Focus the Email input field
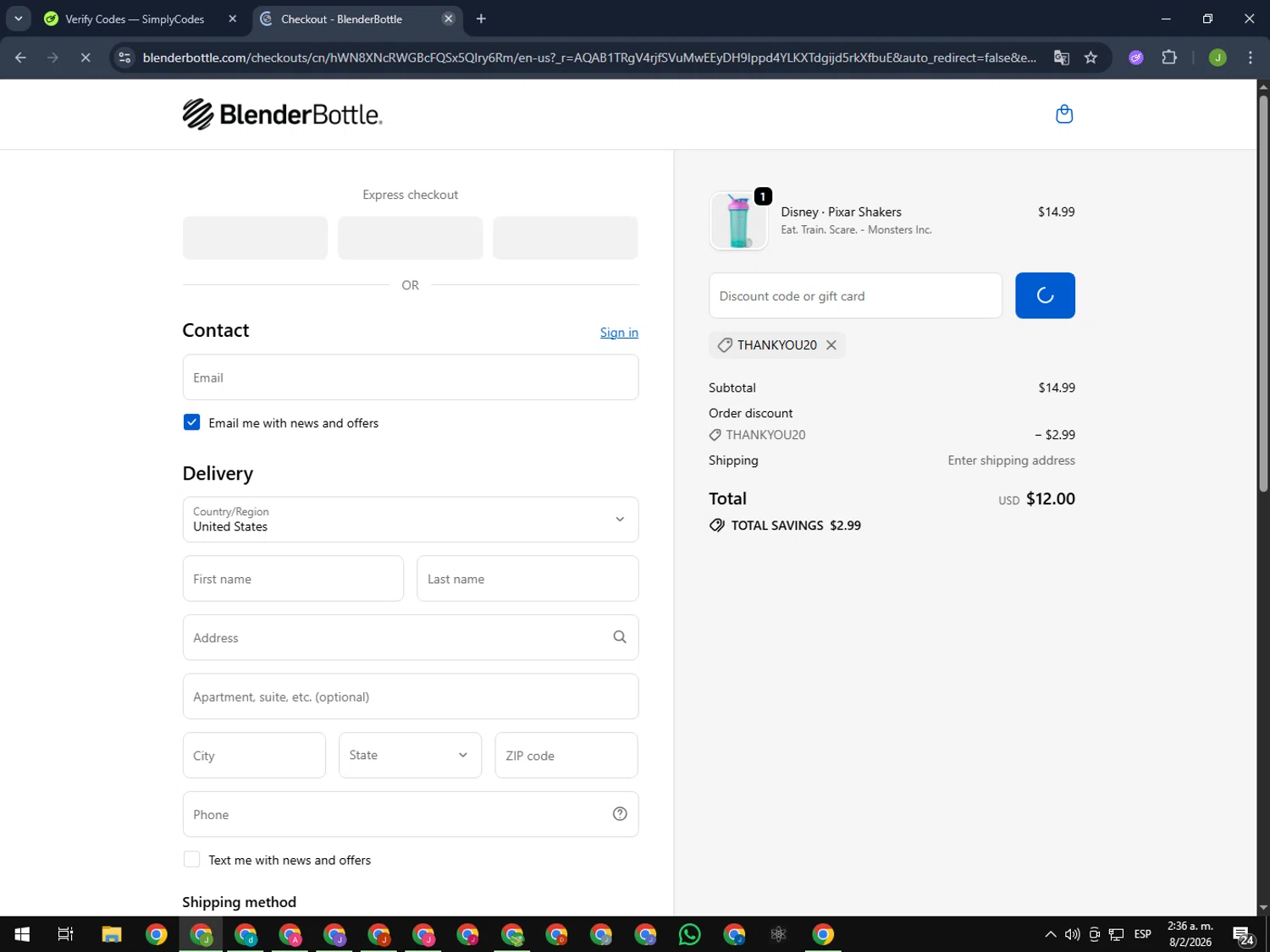1270x952 pixels. (x=411, y=377)
